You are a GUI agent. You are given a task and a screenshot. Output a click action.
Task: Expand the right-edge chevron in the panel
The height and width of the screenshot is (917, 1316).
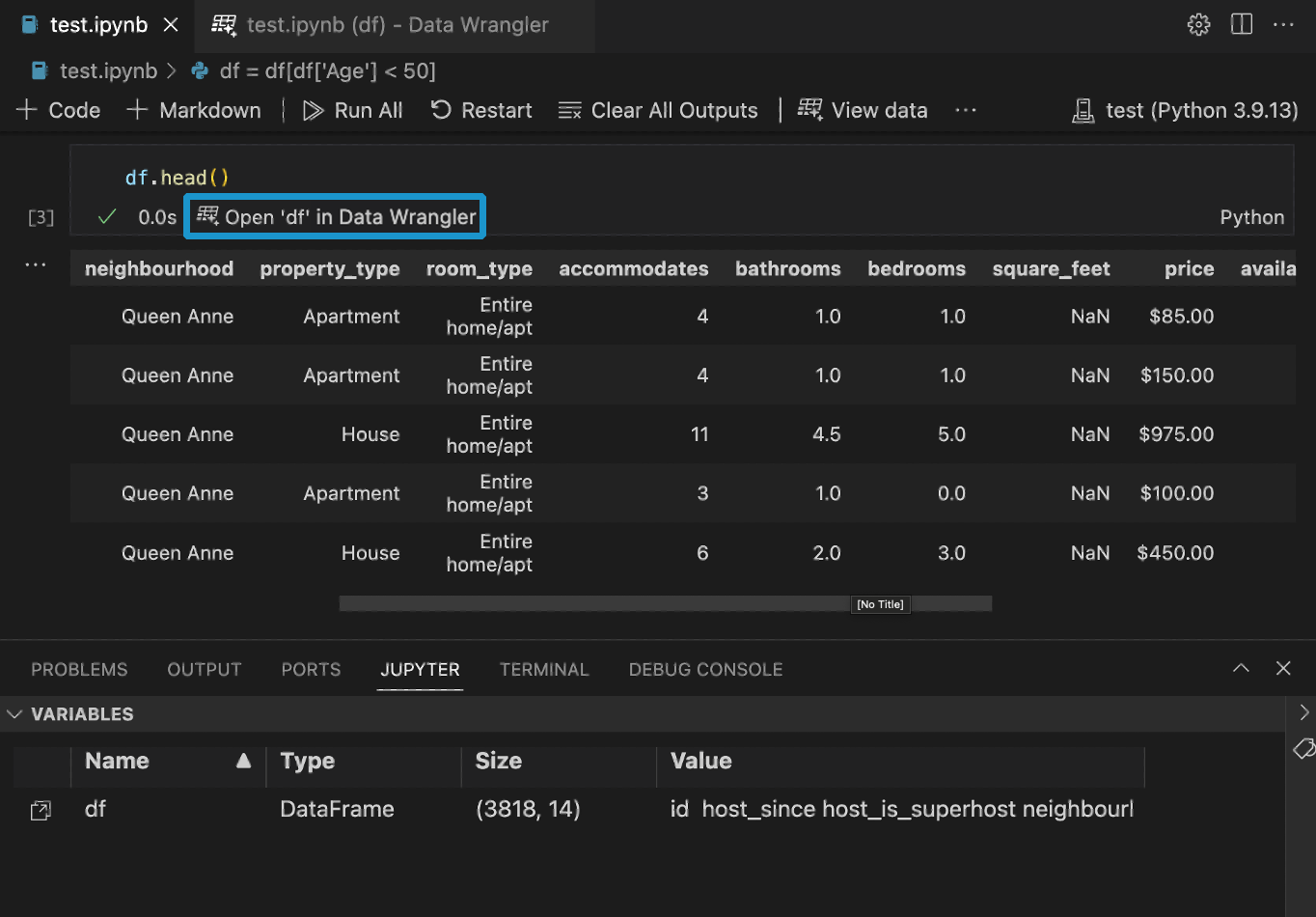tap(1304, 713)
